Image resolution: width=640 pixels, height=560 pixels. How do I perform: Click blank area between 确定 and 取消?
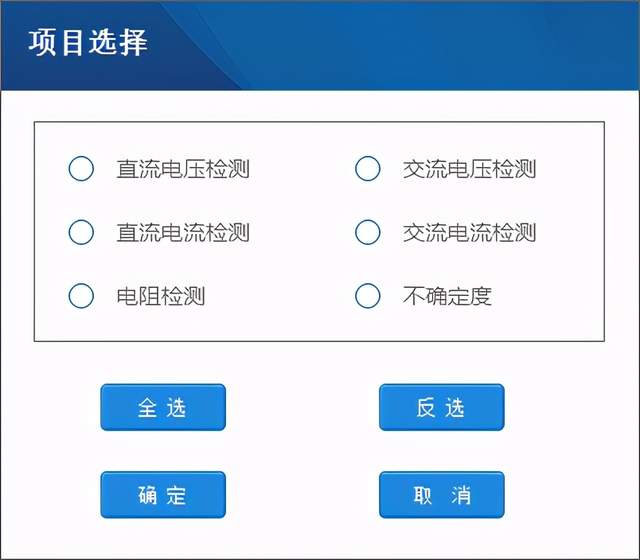tap(302, 495)
